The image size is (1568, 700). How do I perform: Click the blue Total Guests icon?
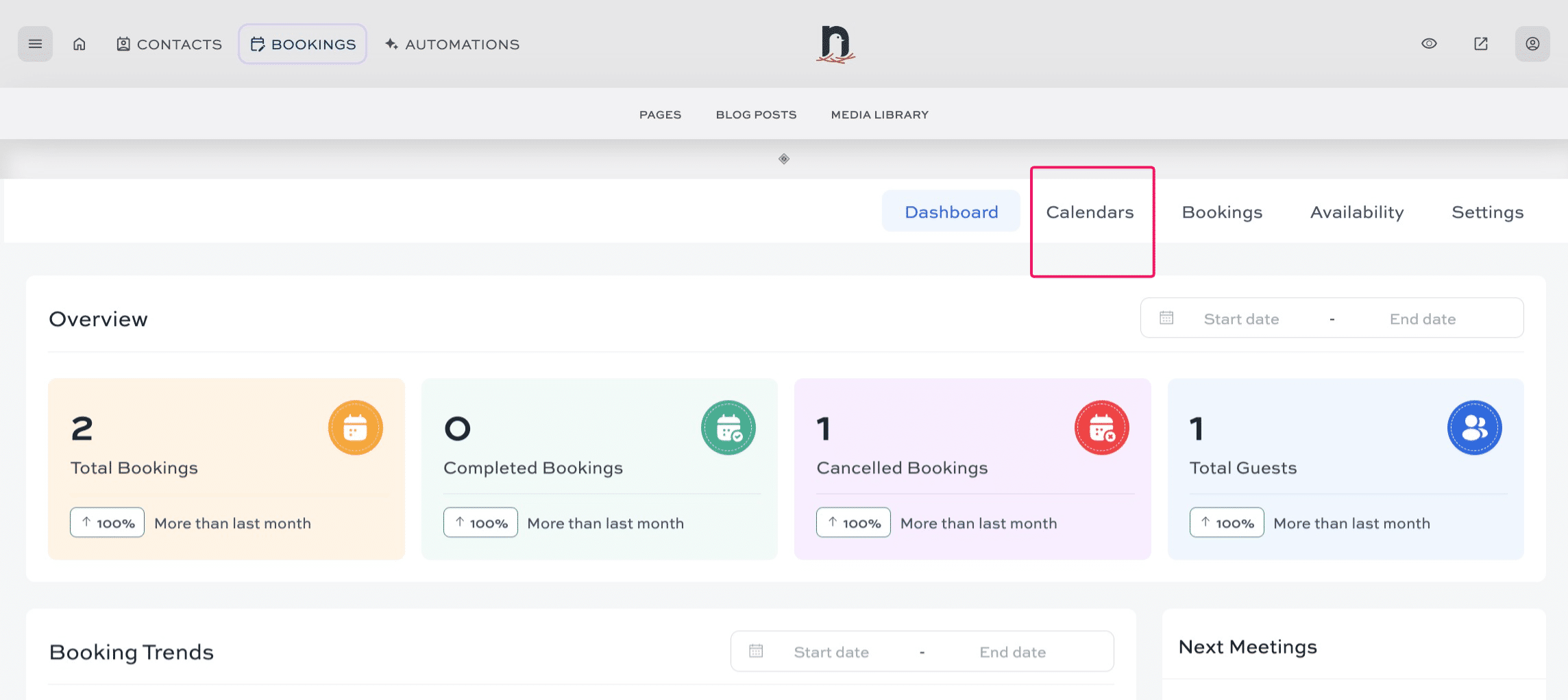click(1474, 428)
